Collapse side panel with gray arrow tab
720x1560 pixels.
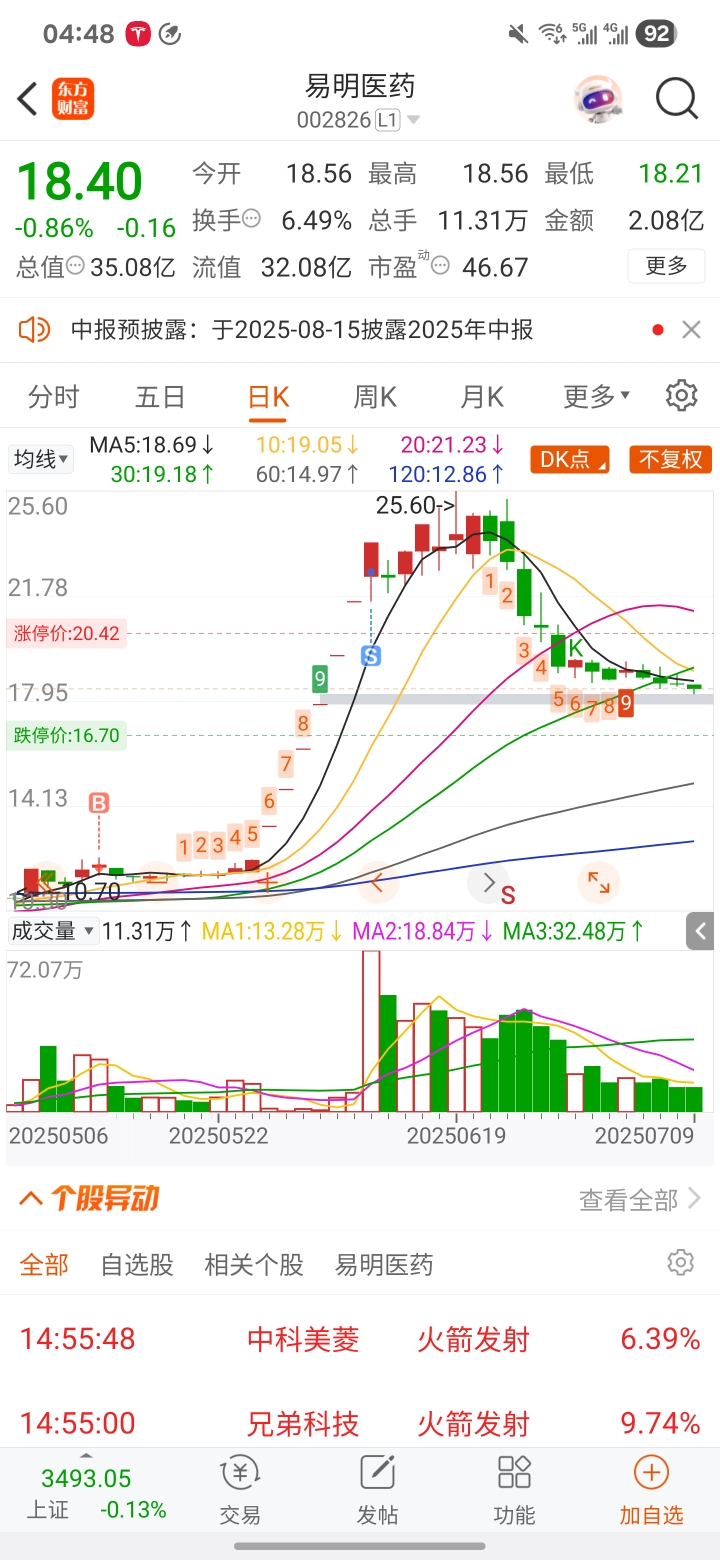click(700, 932)
